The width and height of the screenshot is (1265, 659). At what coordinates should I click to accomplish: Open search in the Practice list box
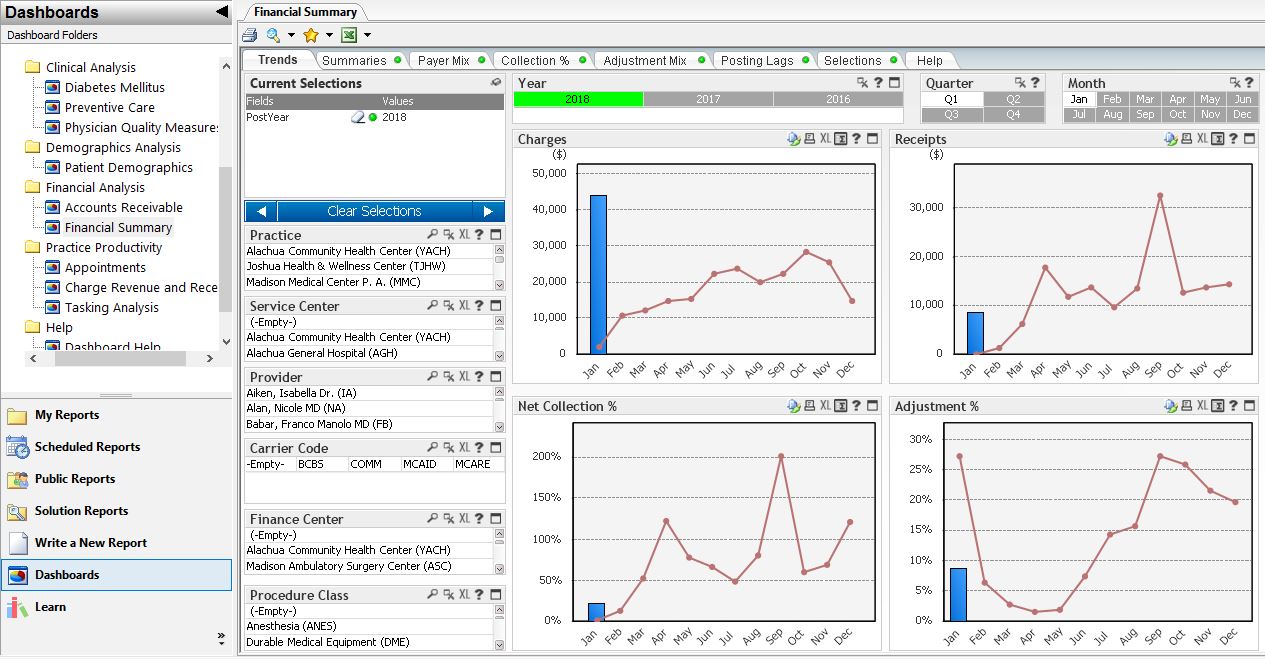(x=432, y=235)
